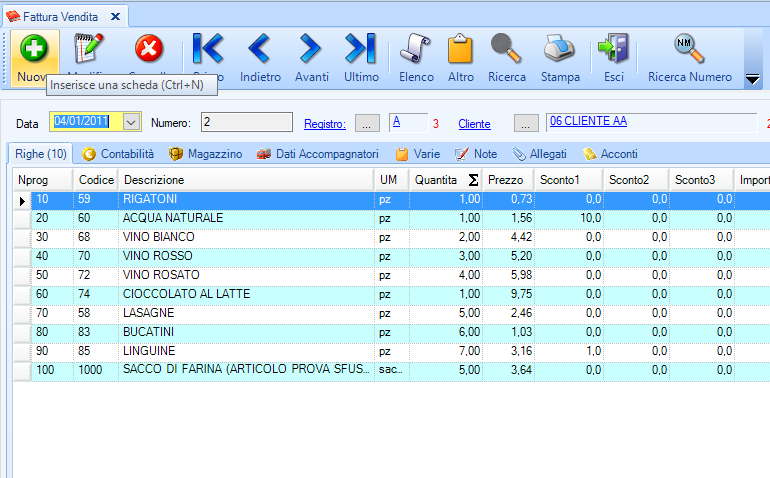This screenshot has height=478, width=770.
Task: Click the browse button next to Registro
Action: click(x=368, y=123)
